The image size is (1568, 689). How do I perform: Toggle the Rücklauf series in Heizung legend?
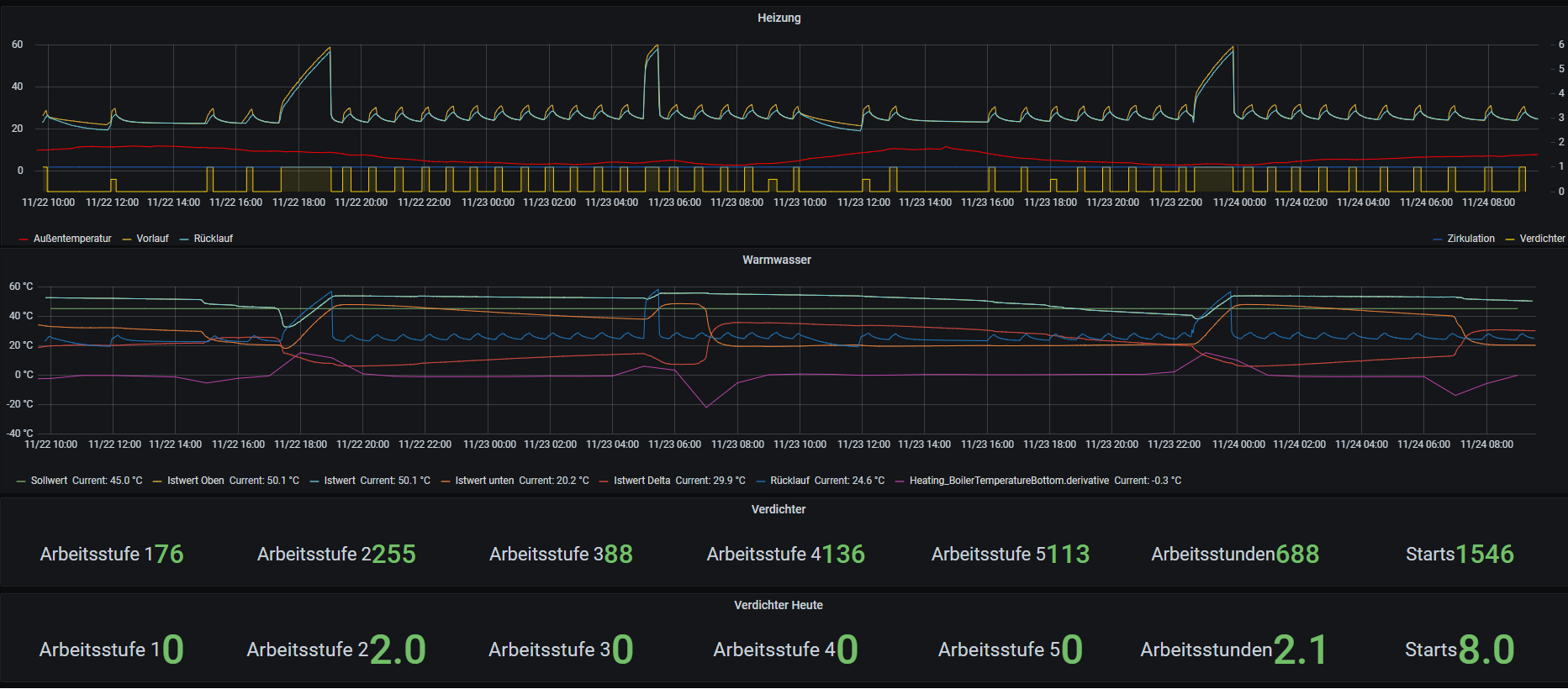[x=213, y=239]
